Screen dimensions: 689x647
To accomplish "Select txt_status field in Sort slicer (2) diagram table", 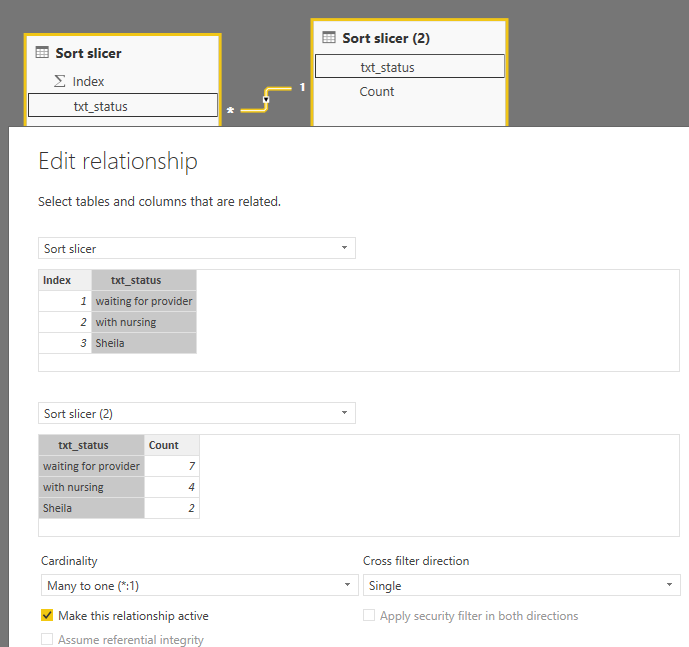I will [410, 66].
